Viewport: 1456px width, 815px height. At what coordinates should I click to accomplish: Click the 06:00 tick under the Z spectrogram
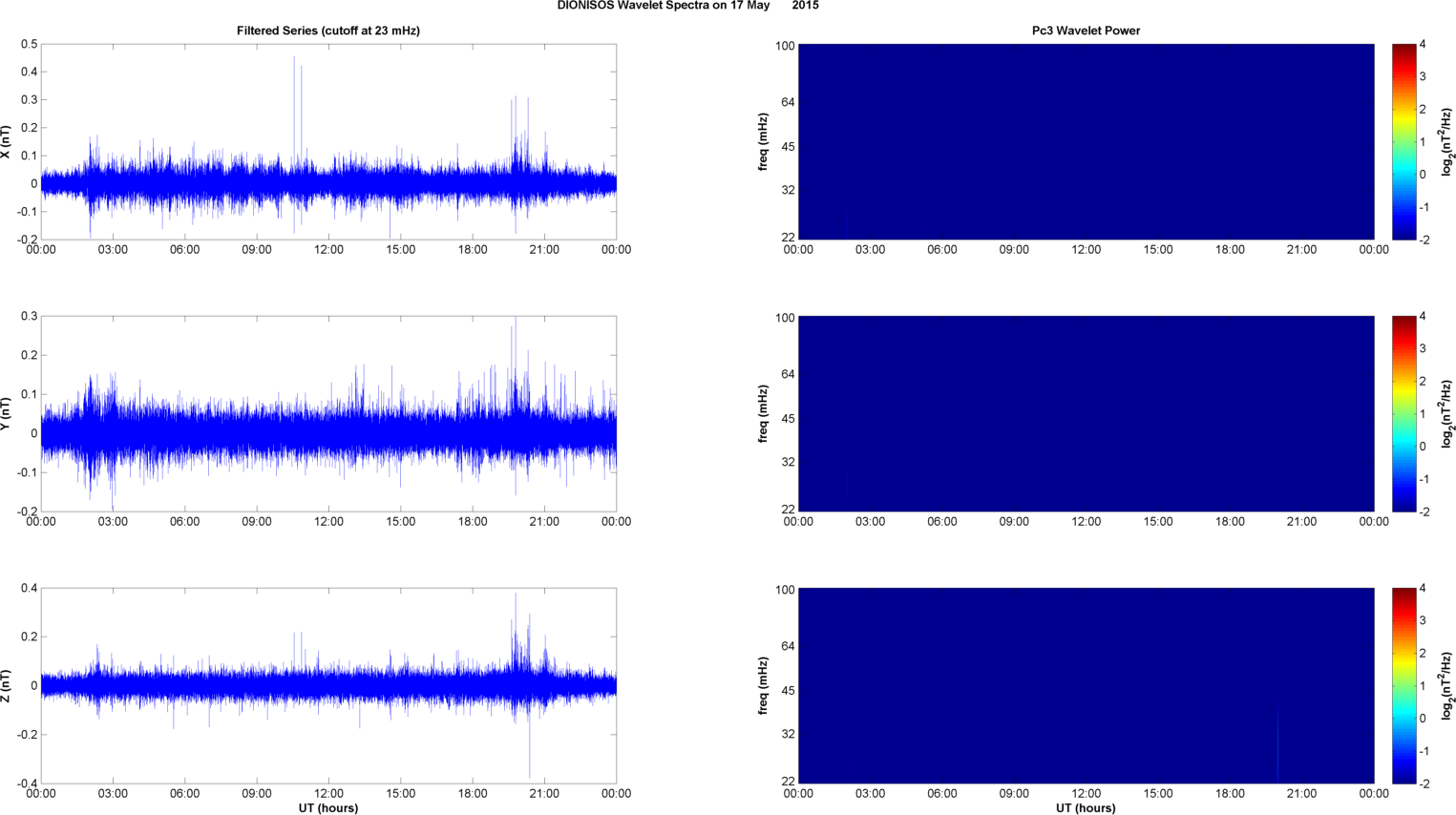(942, 794)
